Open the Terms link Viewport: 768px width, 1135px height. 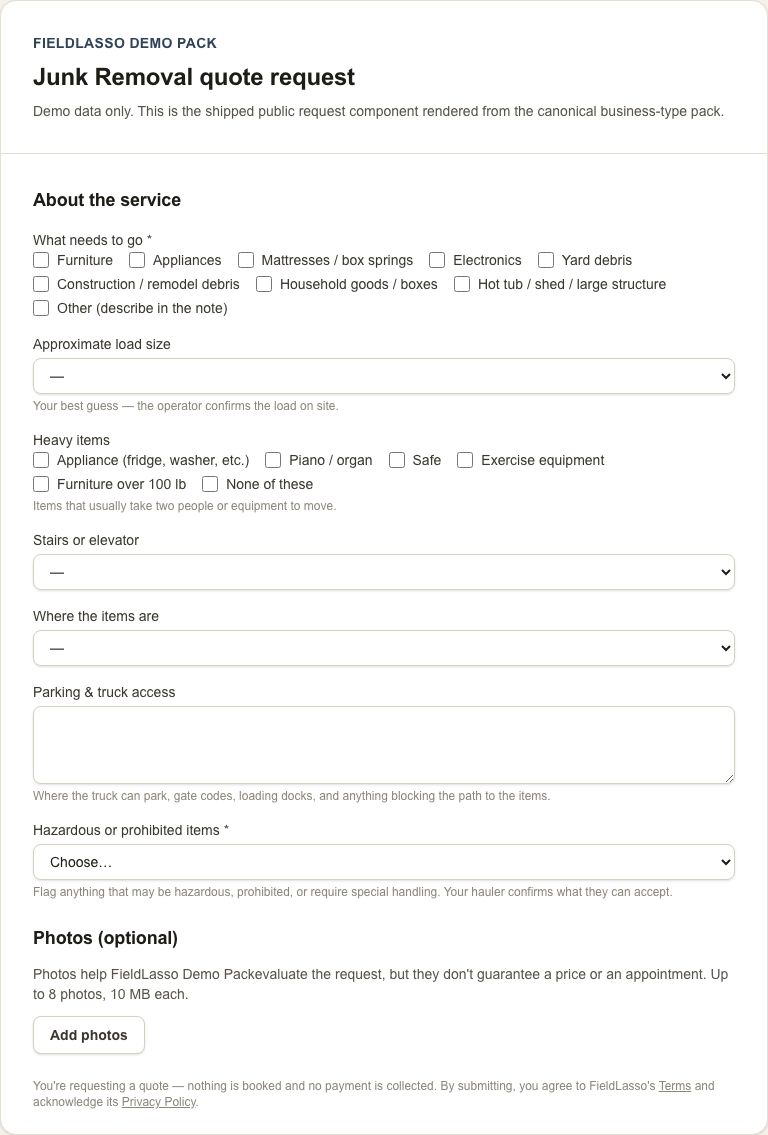tap(675, 1086)
